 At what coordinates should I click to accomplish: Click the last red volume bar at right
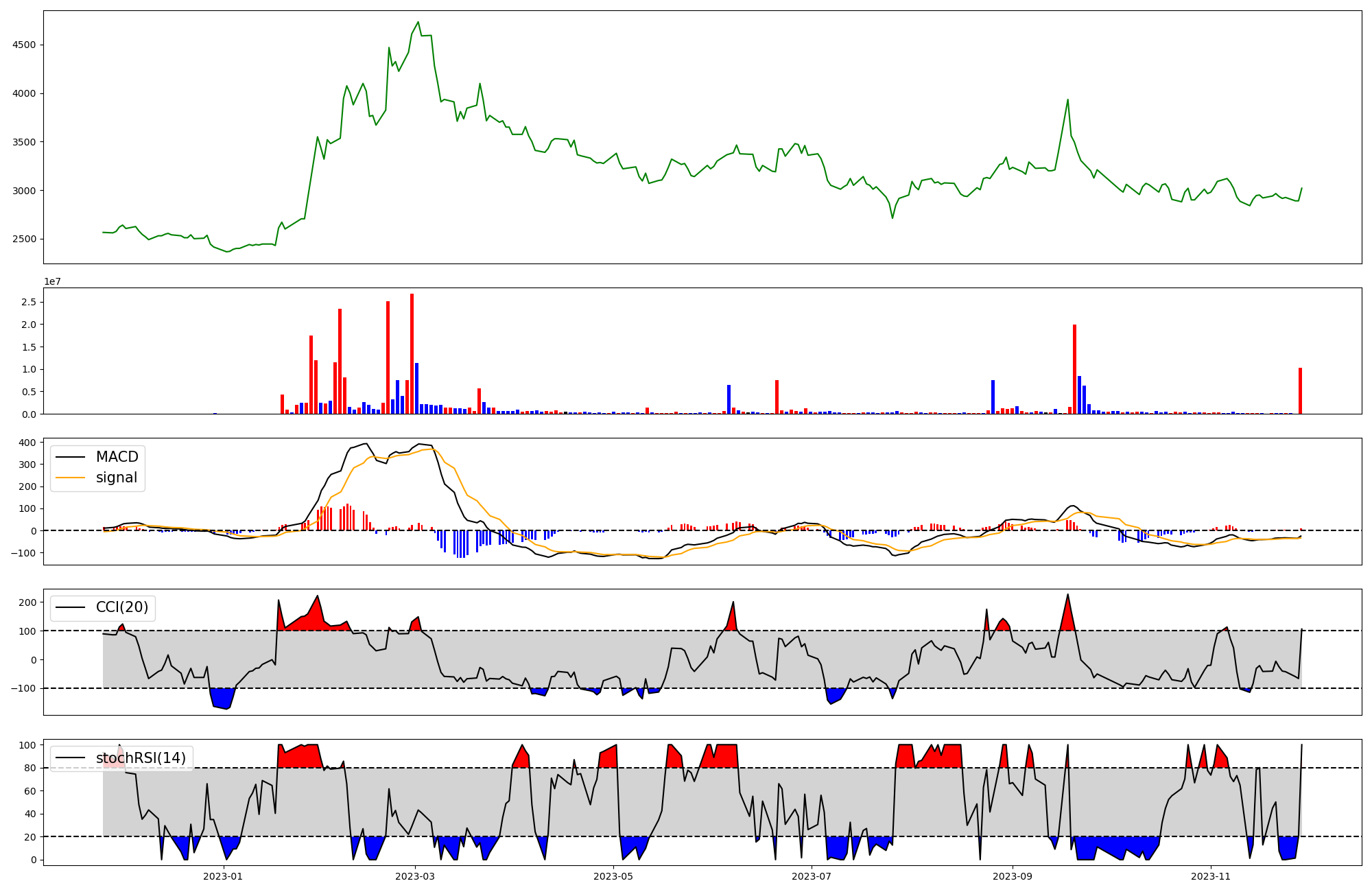pyautogui.click(x=1300, y=391)
